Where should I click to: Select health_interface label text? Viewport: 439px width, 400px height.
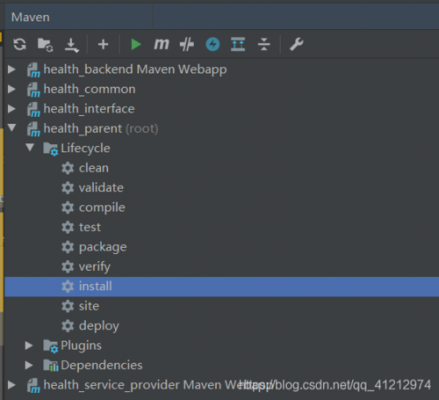89,109
